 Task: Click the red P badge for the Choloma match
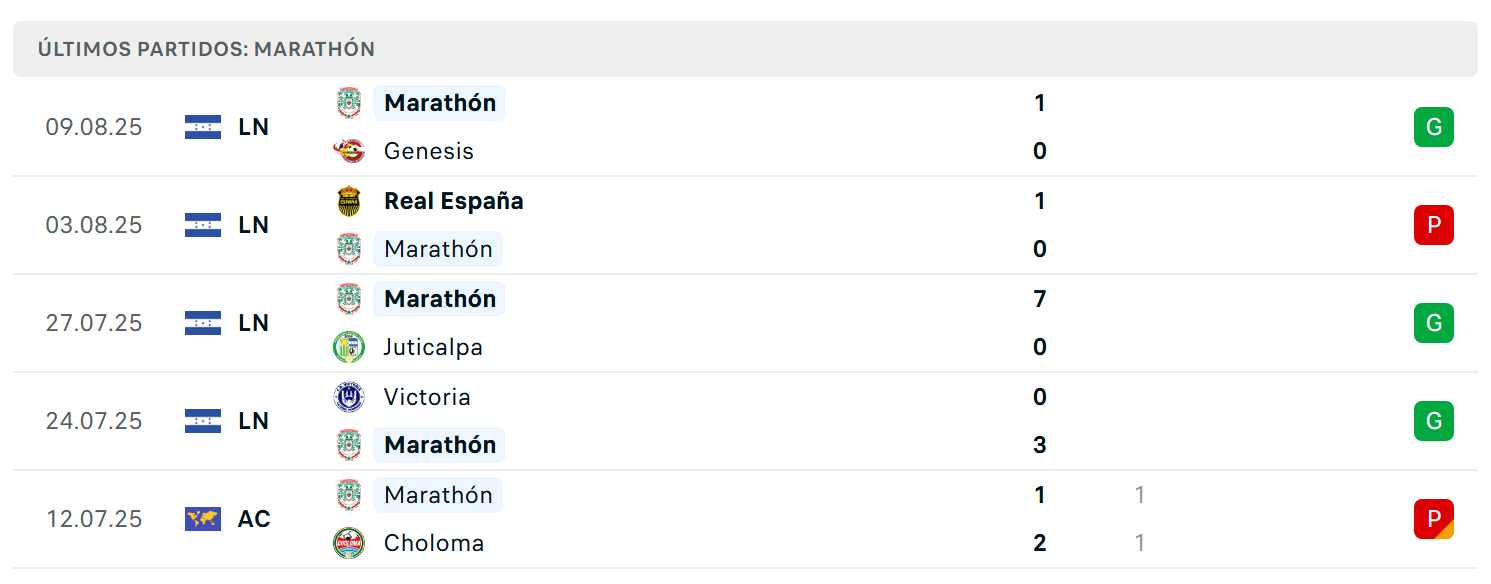coord(1433,519)
